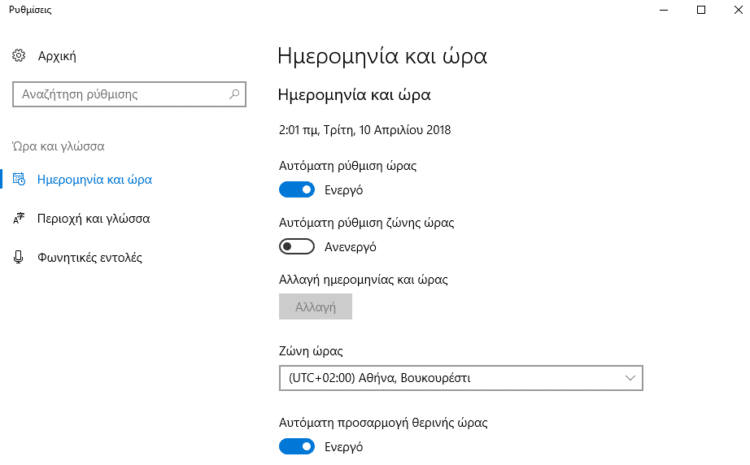This screenshot has height=465, width=750.
Task: Minimize the Ρυθμίσεις window
Action: coord(663,10)
